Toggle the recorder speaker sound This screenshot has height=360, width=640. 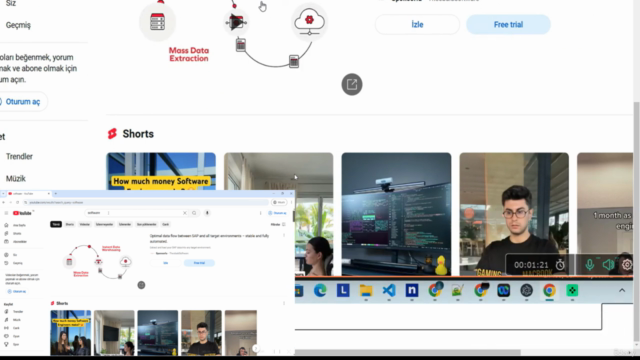[608, 265]
